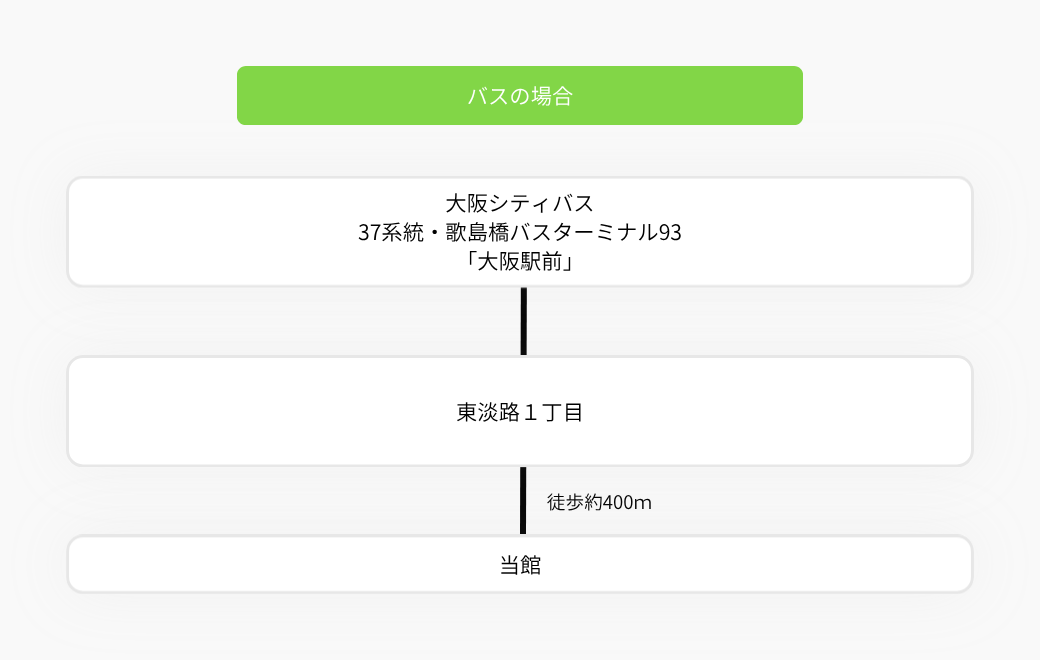Select the 歌島橋バスターミナル93 text
The image size is (1040, 660).
point(563,232)
